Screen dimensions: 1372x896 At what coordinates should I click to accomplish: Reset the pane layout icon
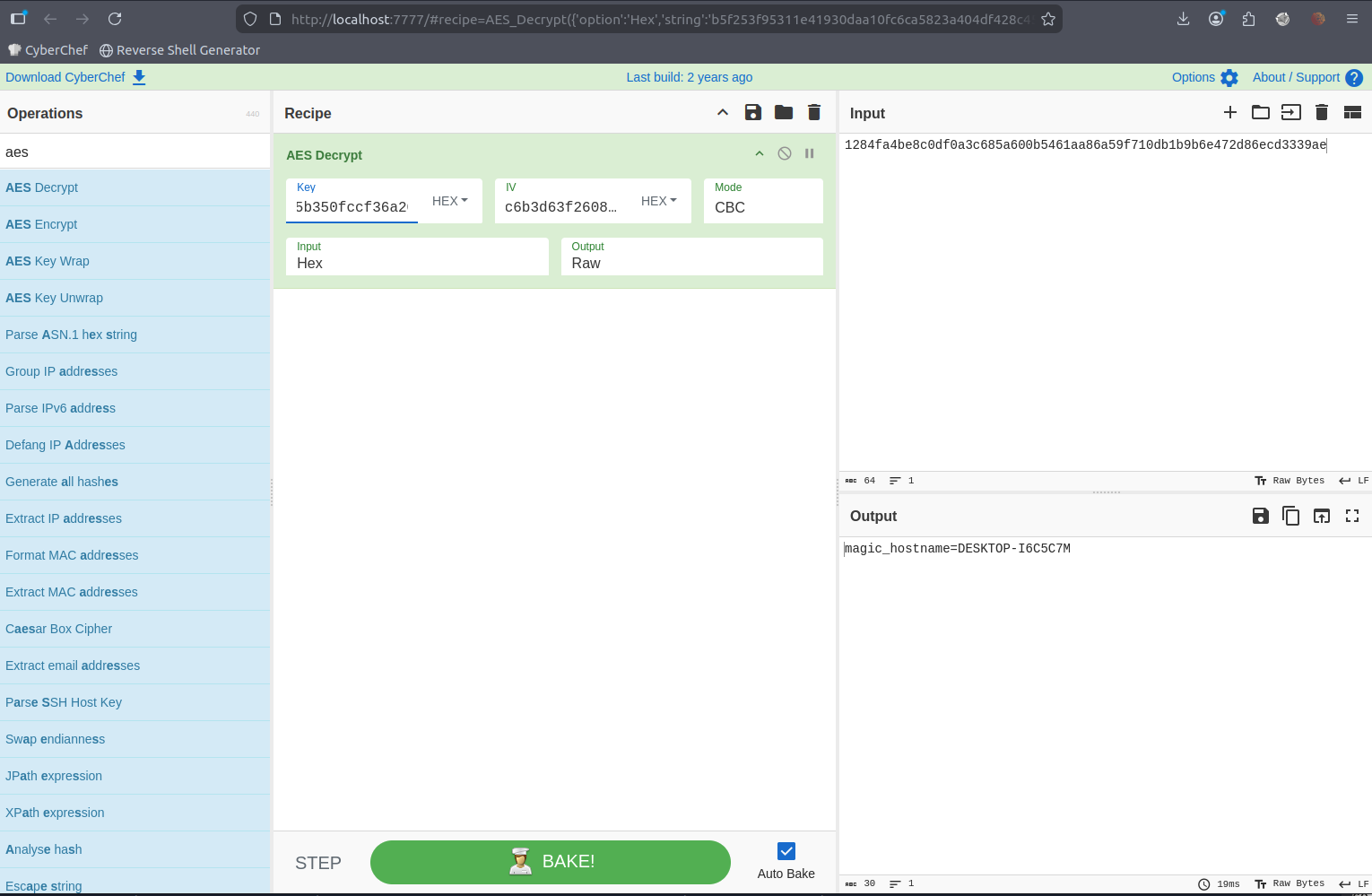[1352, 112]
